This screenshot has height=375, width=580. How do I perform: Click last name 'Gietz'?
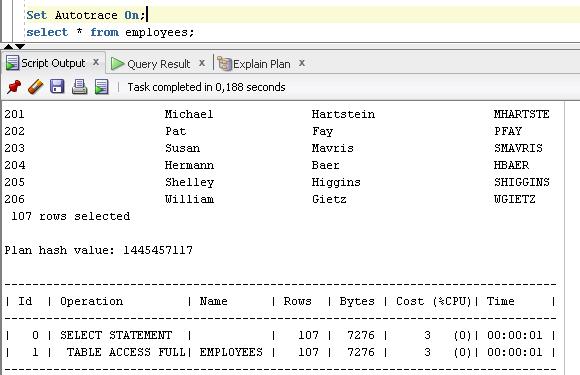[329, 199]
